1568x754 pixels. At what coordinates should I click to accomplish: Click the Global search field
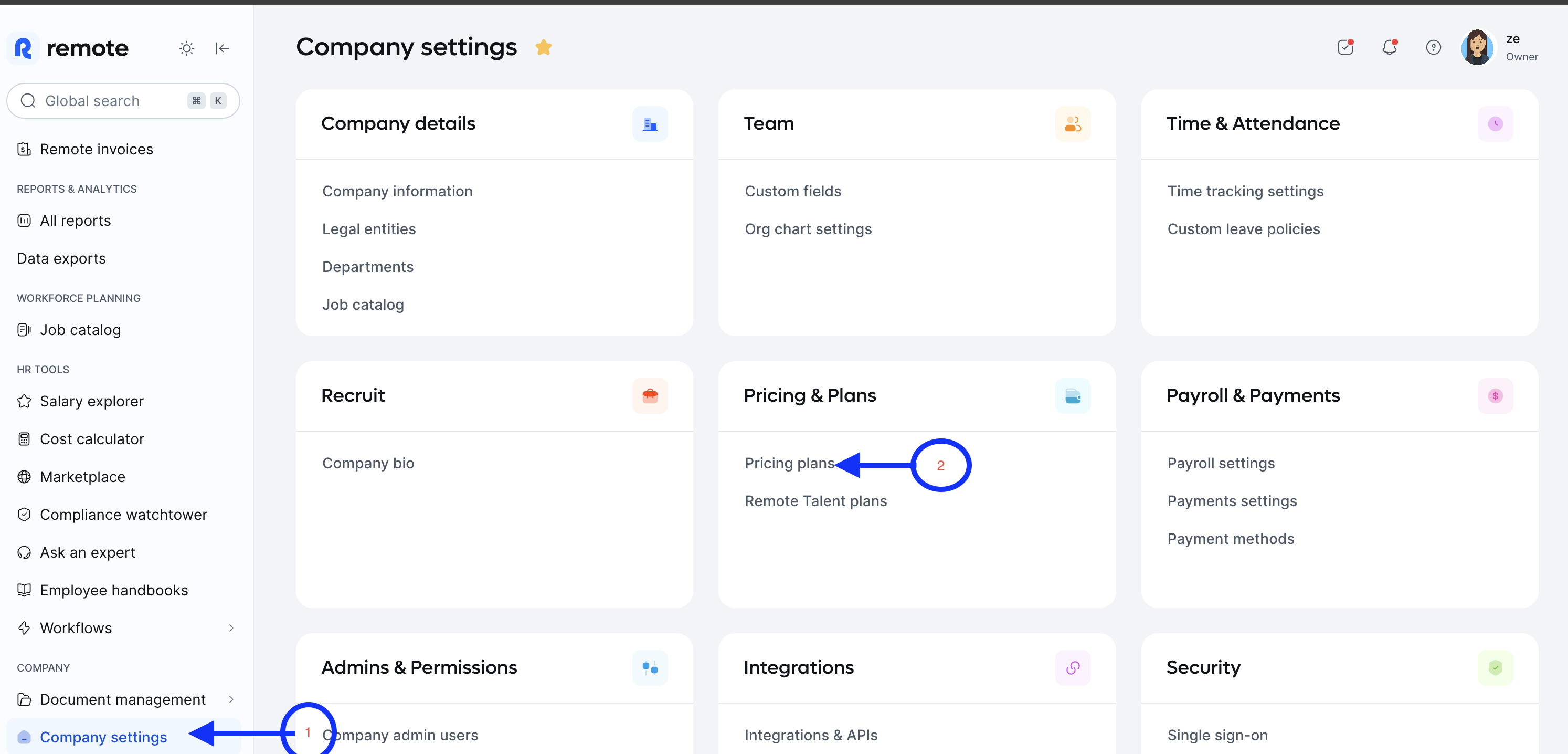123,100
